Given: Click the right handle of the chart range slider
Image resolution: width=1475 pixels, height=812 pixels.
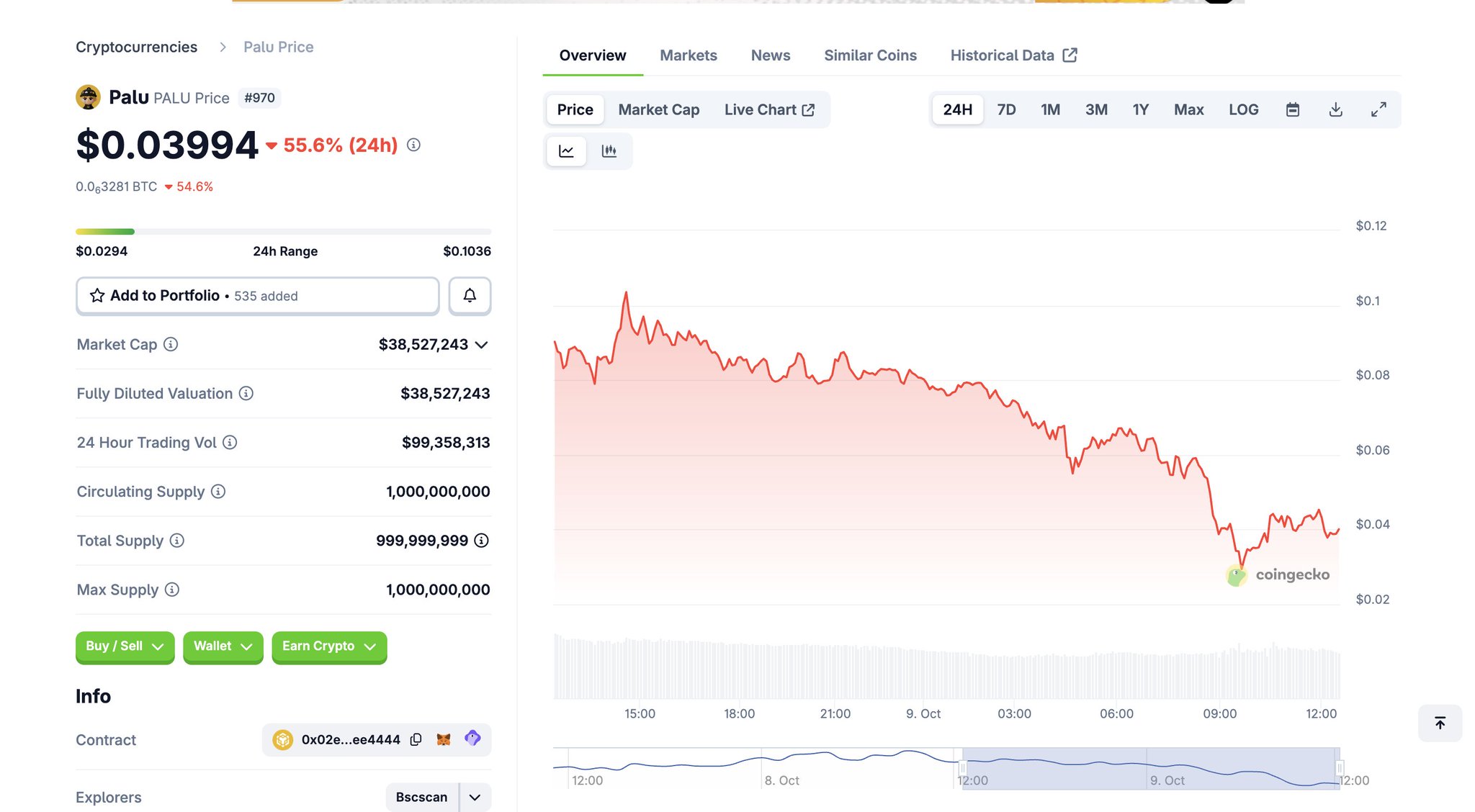Looking at the screenshot, I should [x=1339, y=768].
